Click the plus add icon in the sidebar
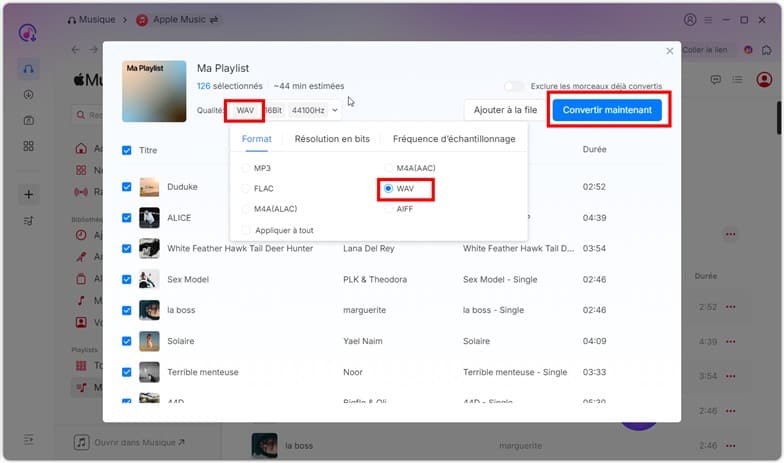This screenshot has height=463, width=784. click(x=28, y=194)
